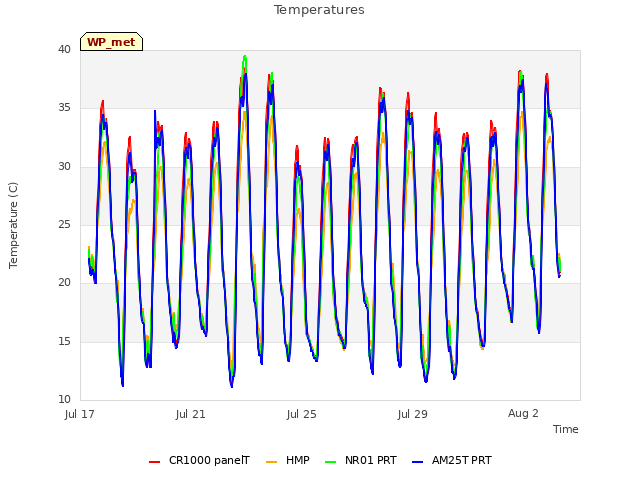Click the Temperatures chart title

coord(319,10)
